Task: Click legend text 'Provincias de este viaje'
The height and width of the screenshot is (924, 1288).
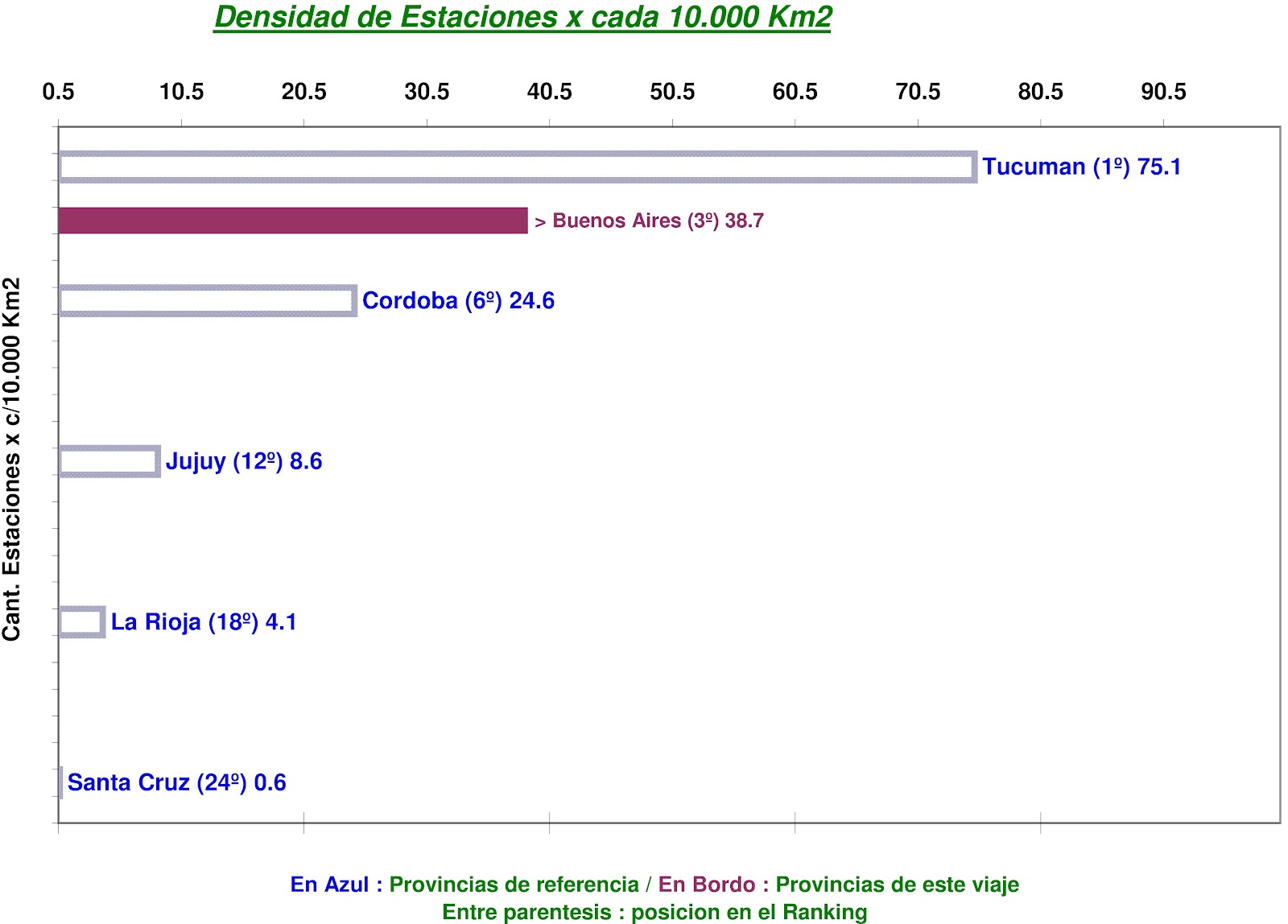Action: [x=897, y=885]
